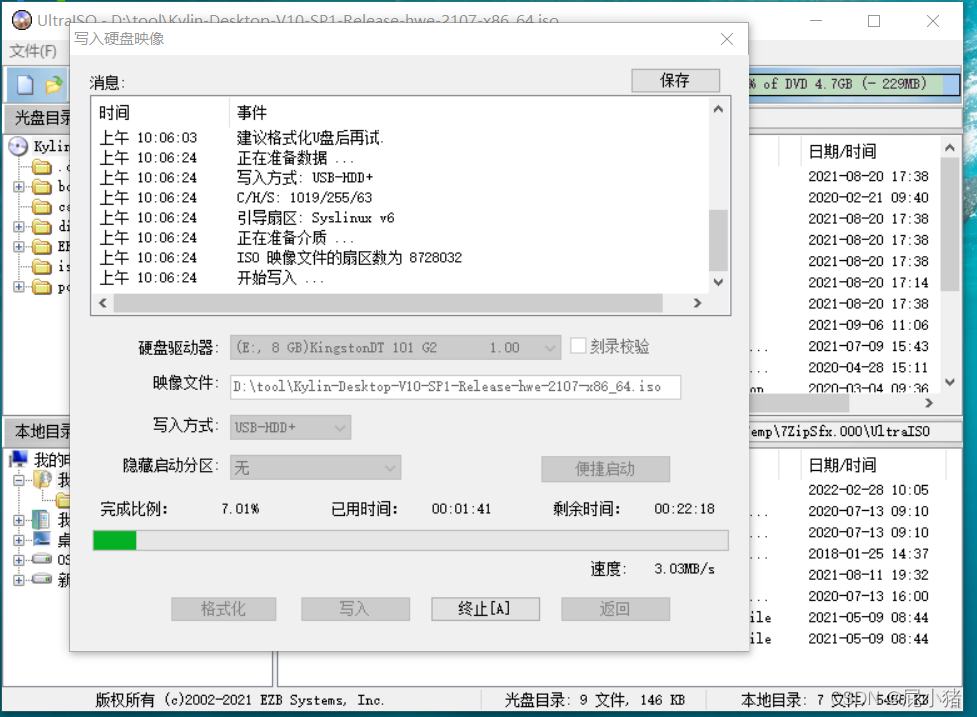The image size is (977, 717).
Task: Click the disc file list scroll-down arrow
Action: pos(950,382)
